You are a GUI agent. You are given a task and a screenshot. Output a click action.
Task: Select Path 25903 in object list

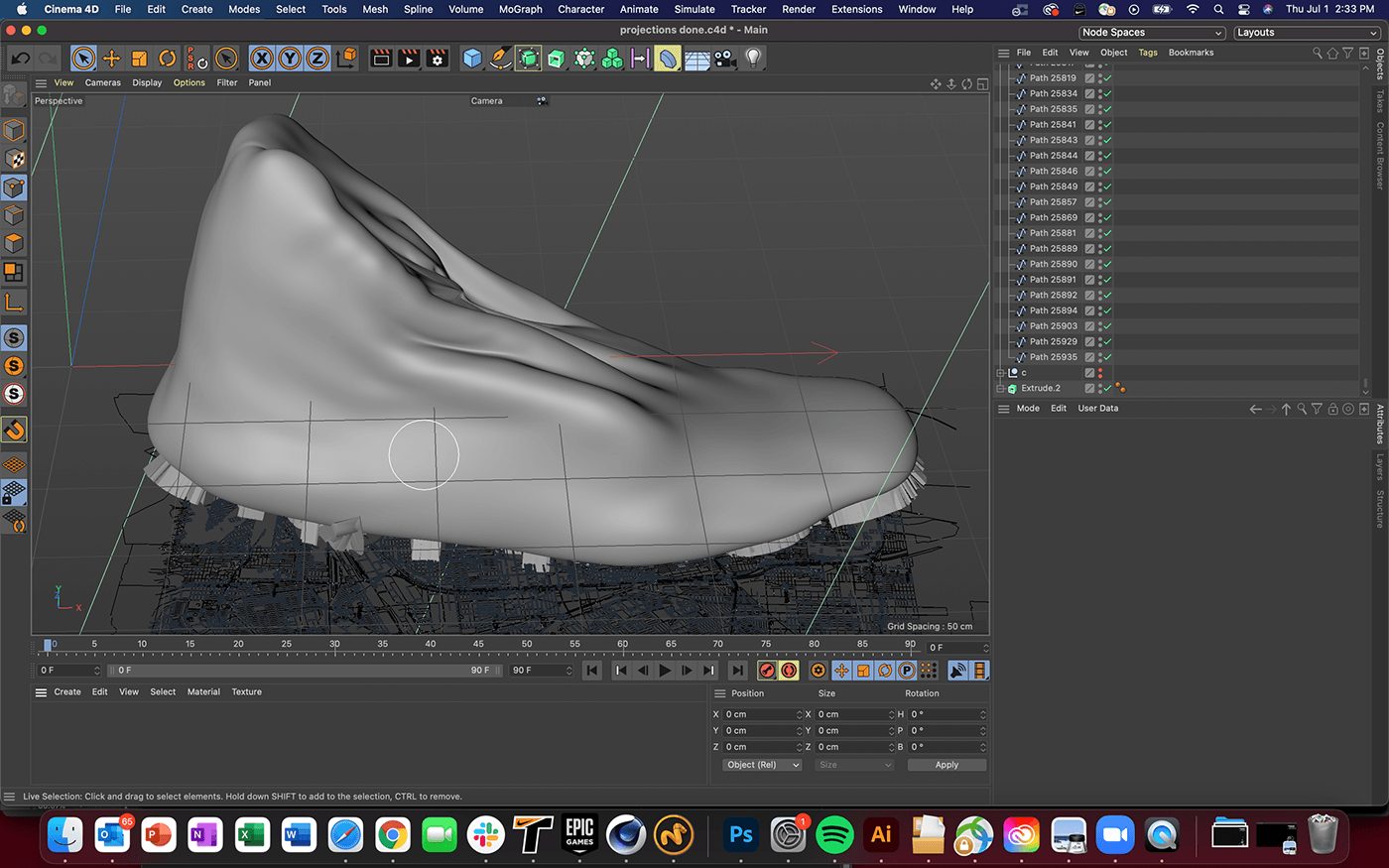tap(1053, 326)
